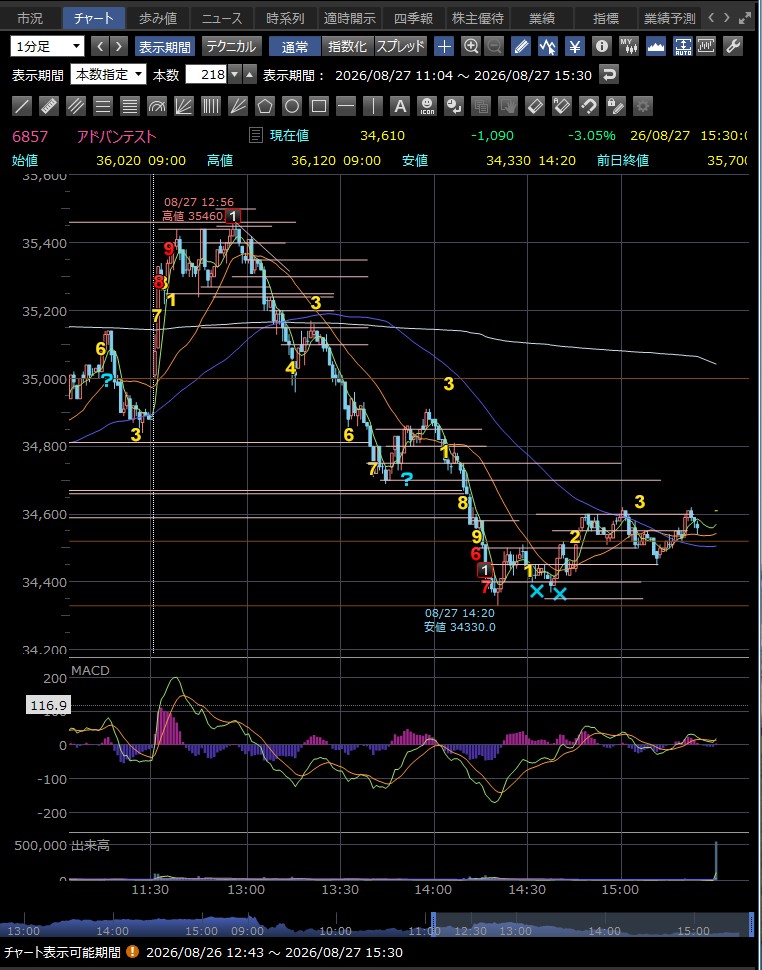Open the ニュース tab
Viewport: 762px width, 970px height.
(x=222, y=19)
